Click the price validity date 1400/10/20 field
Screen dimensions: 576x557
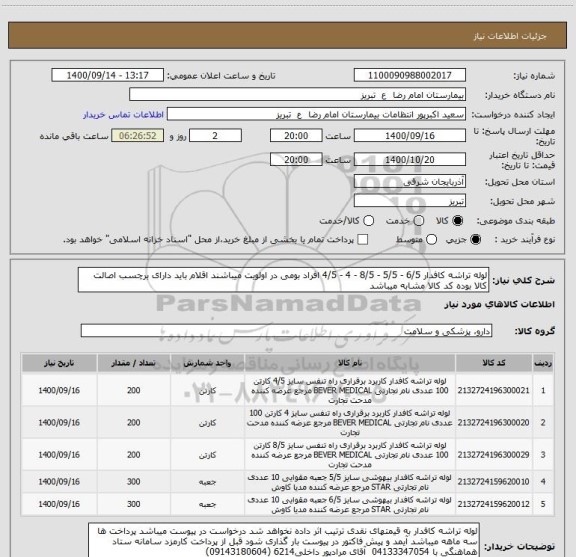click(x=410, y=159)
